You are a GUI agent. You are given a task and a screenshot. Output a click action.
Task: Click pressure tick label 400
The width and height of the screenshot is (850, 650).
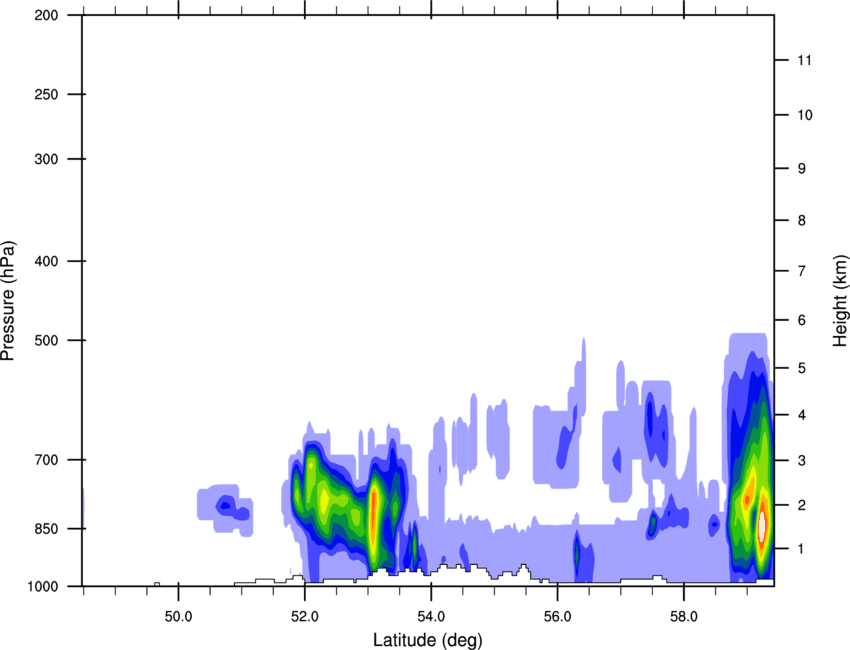point(46,261)
